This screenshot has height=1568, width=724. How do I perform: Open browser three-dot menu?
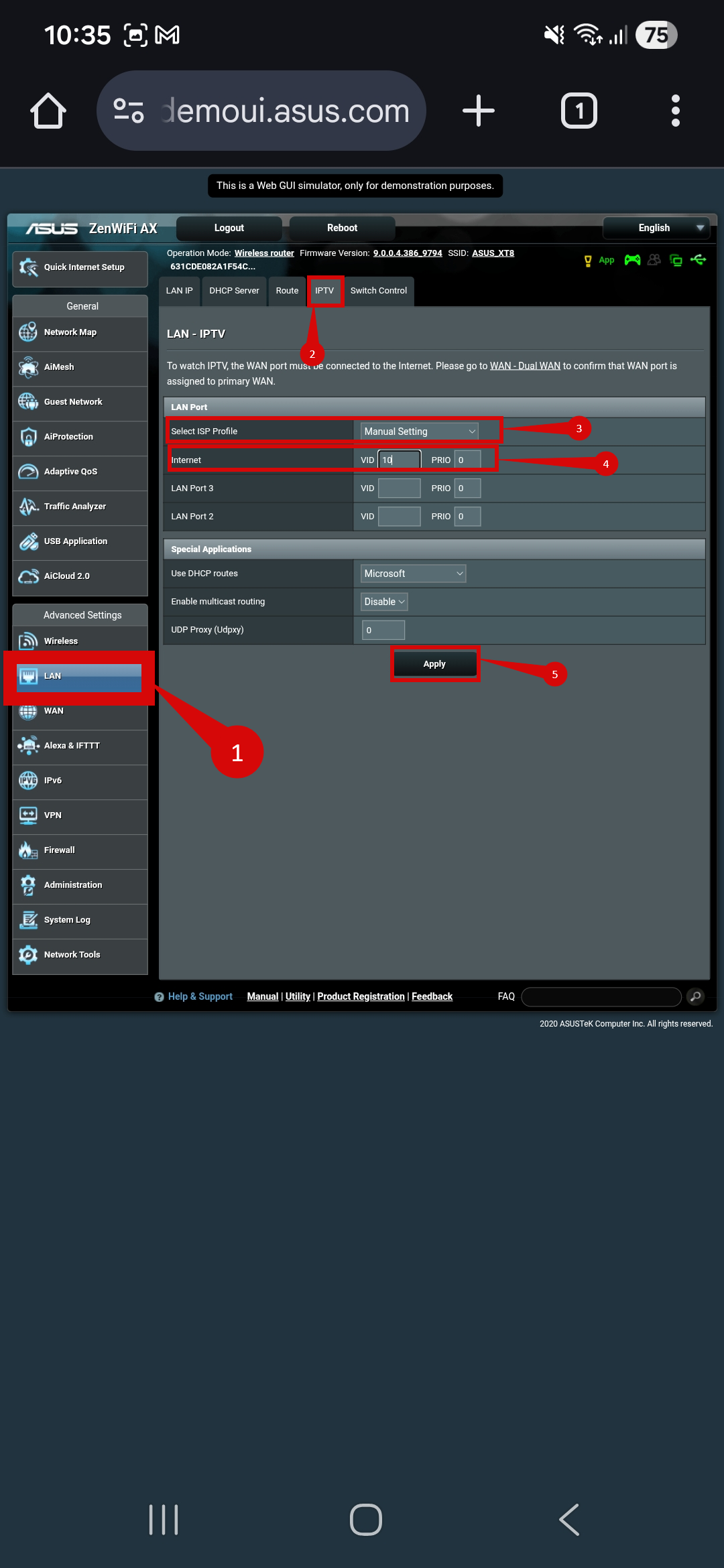(x=676, y=111)
